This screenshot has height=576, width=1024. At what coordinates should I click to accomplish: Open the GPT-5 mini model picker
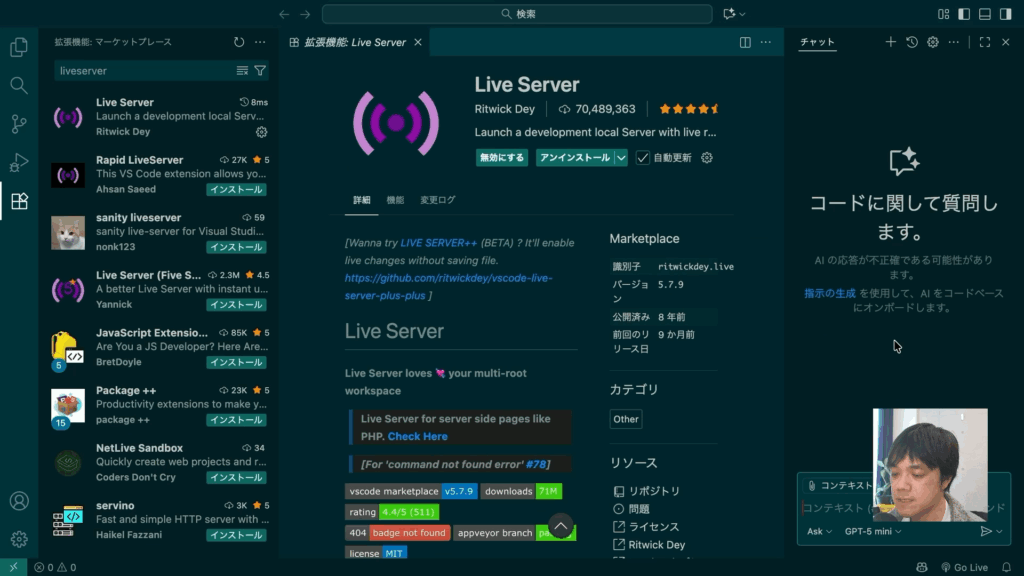(x=872, y=531)
